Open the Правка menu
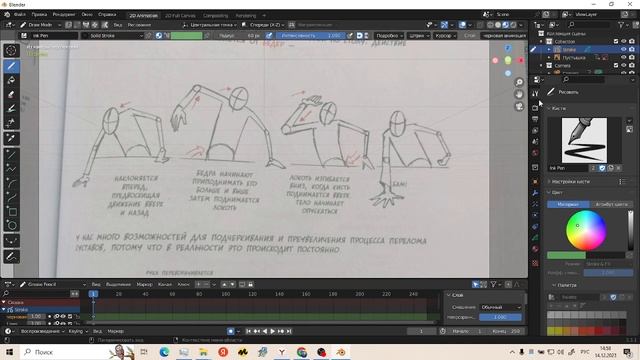Viewport: 640px width, 360px height. (39, 15)
